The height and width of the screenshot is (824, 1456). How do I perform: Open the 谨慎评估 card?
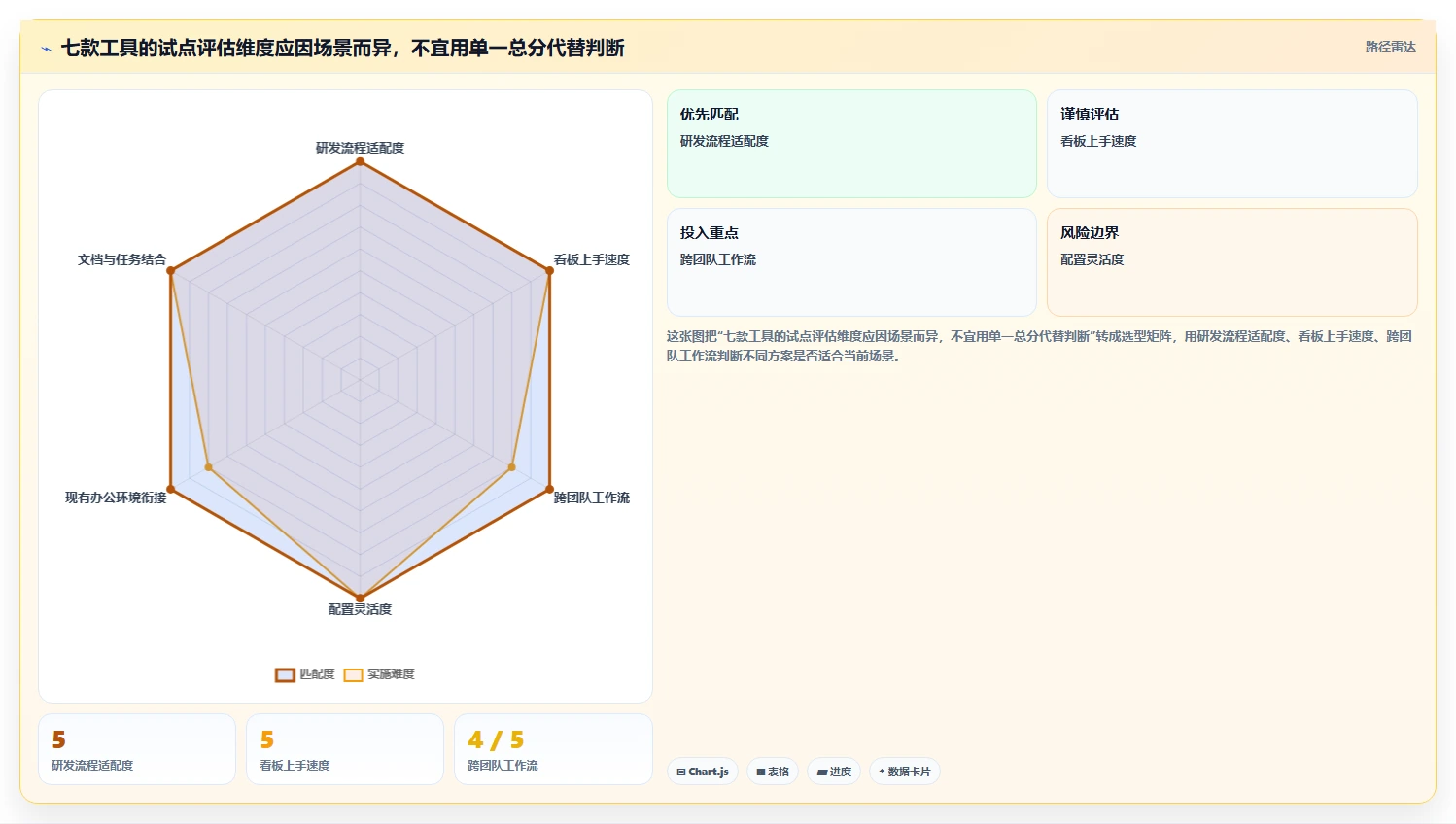pyautogui.click(x=1231, y=144)
